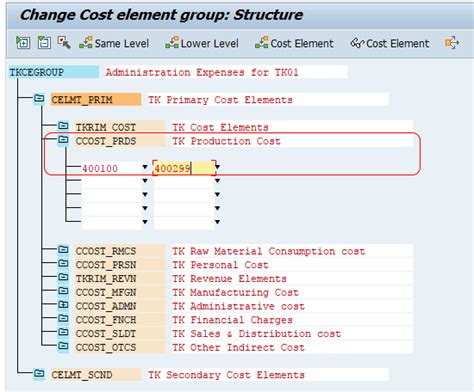Image resolution: width=474 pixels, height=392 pixels.
Task: Click the CCOST_FNCH folder icon
Action: [x=63, y=319]
